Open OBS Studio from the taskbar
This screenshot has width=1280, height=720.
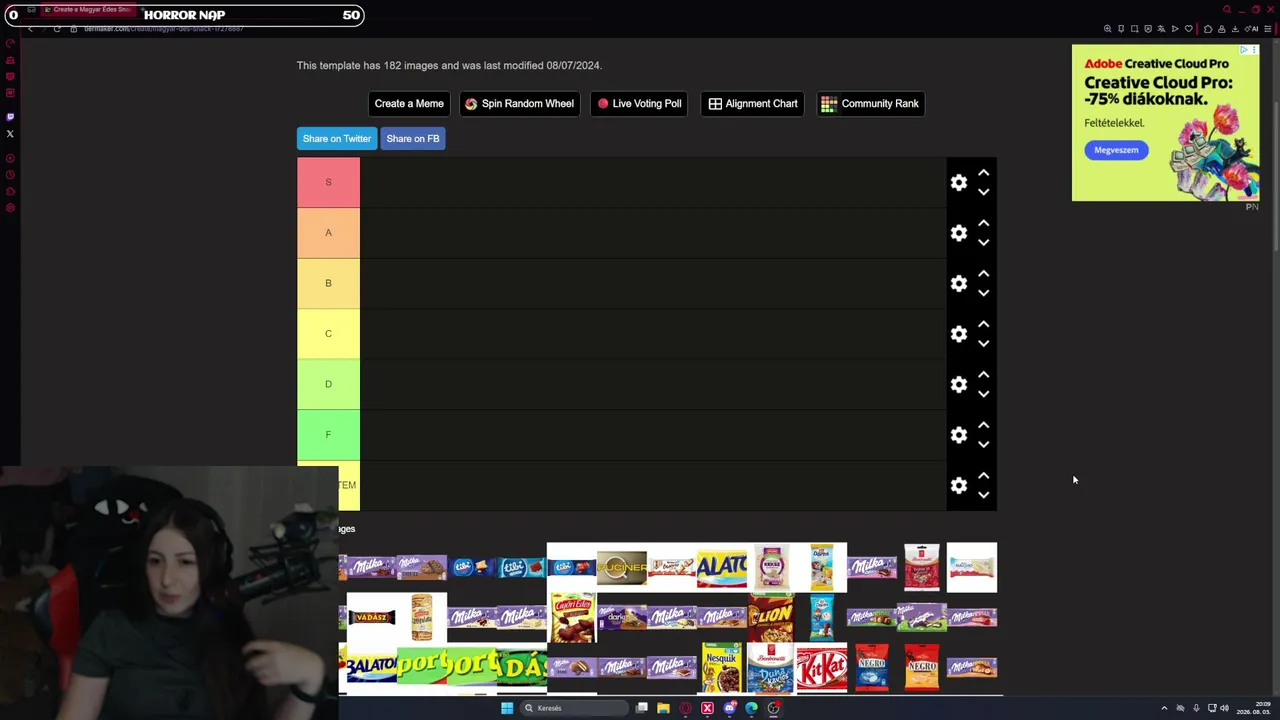(774, 708)
